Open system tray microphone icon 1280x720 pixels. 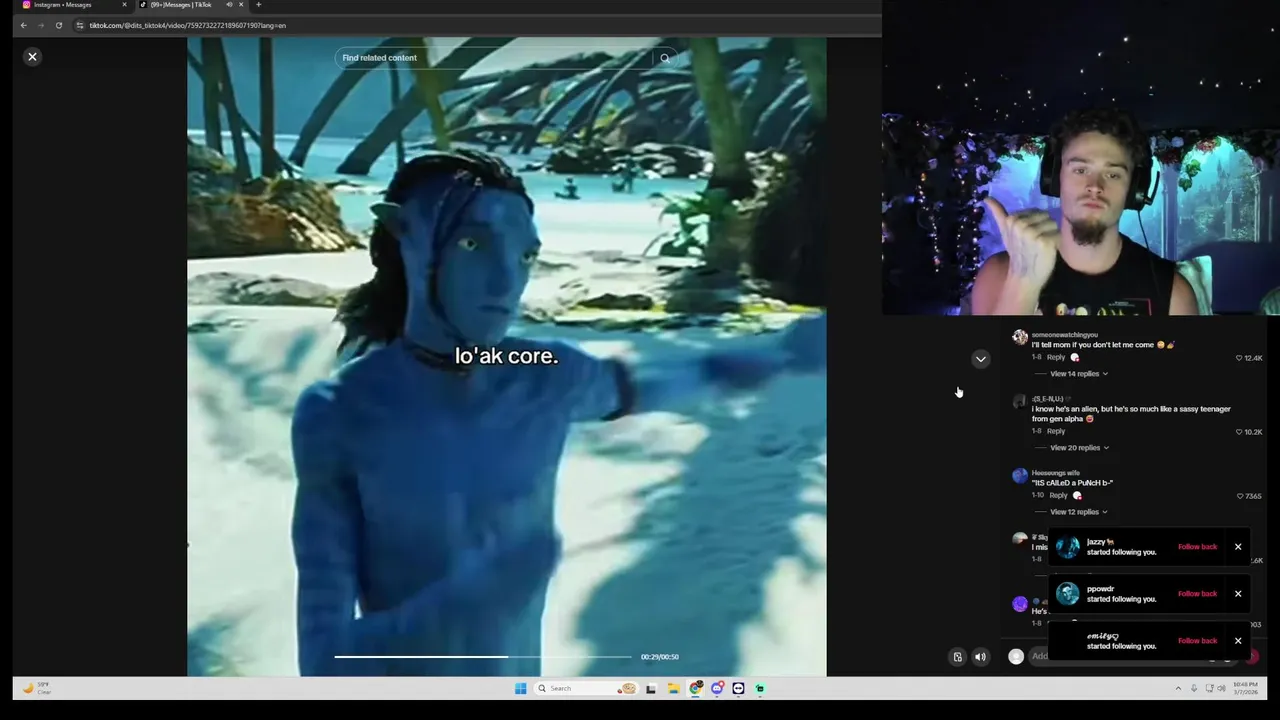[x=1194, y=688]
